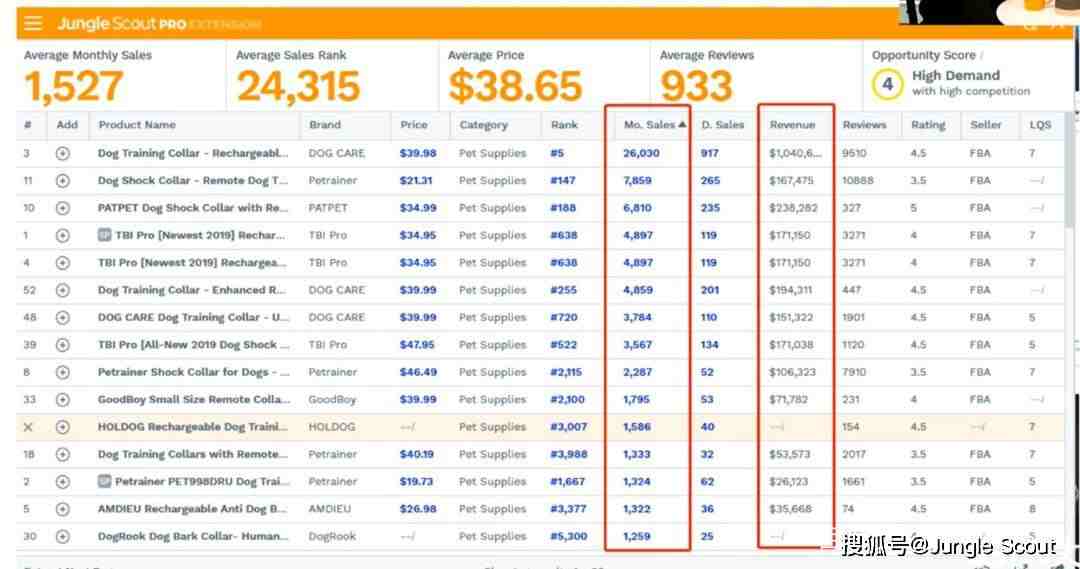Sort table by Reviews header
The height and width of the screenshot is (569, 1080).
pyautogui.click(x=864, y=125)
